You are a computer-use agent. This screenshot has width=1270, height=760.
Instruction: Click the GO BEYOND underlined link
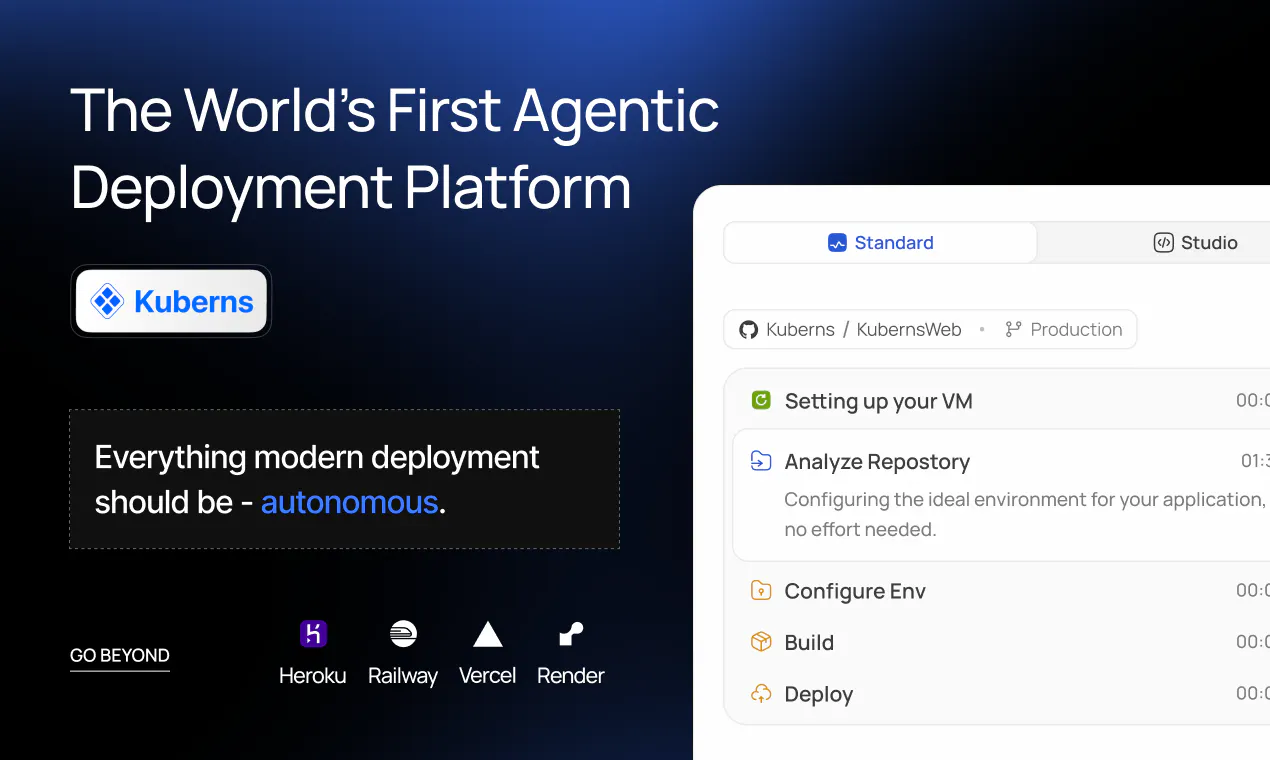120,657
